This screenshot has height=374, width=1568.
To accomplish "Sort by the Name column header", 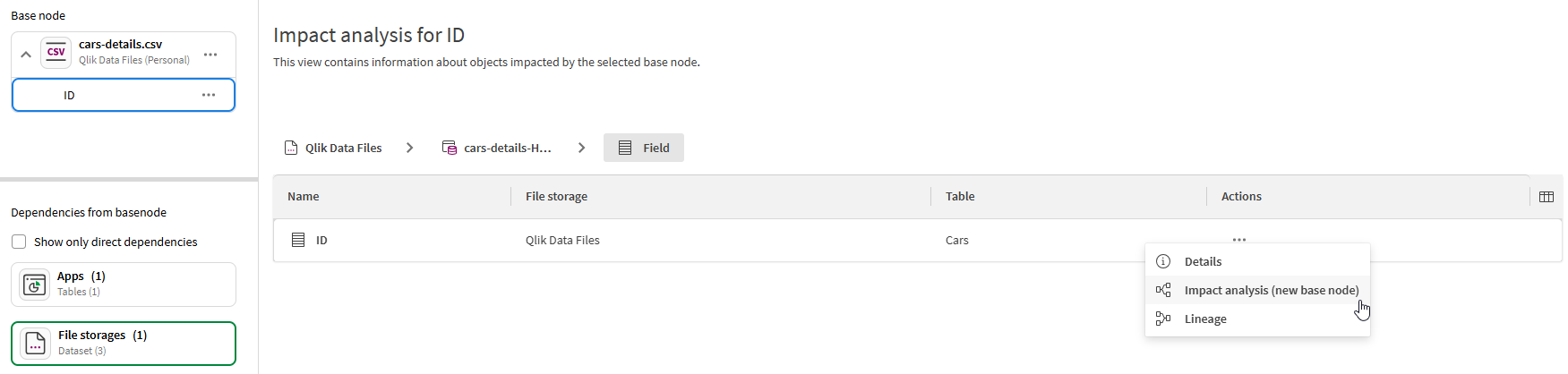I will (304, 197).
